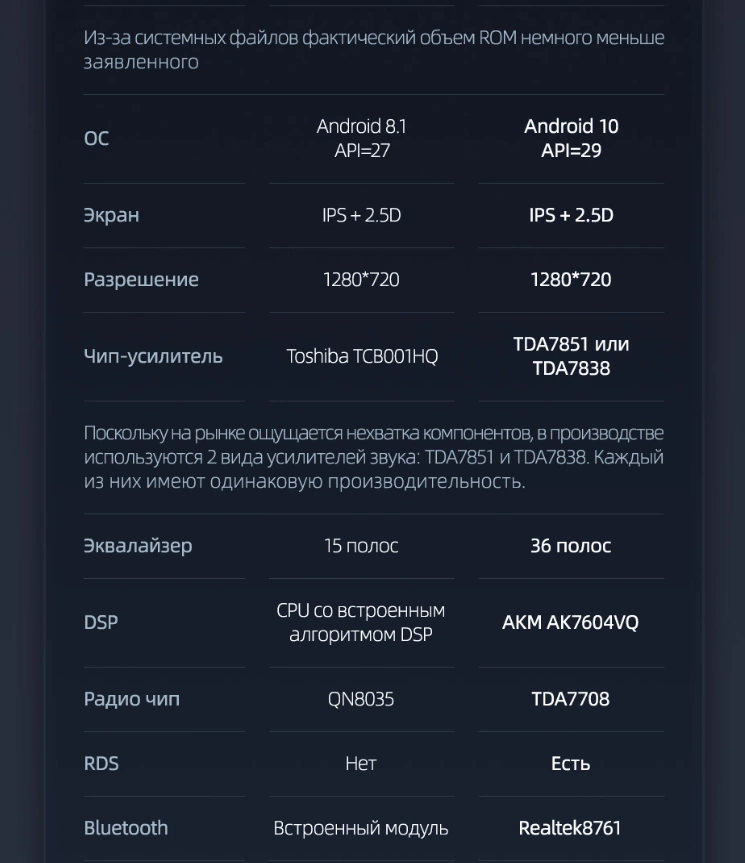Image resolution: width=745 pixels, height=863 pixels.
Task: Click the Радио чип row label
Action: click(132, 699)
